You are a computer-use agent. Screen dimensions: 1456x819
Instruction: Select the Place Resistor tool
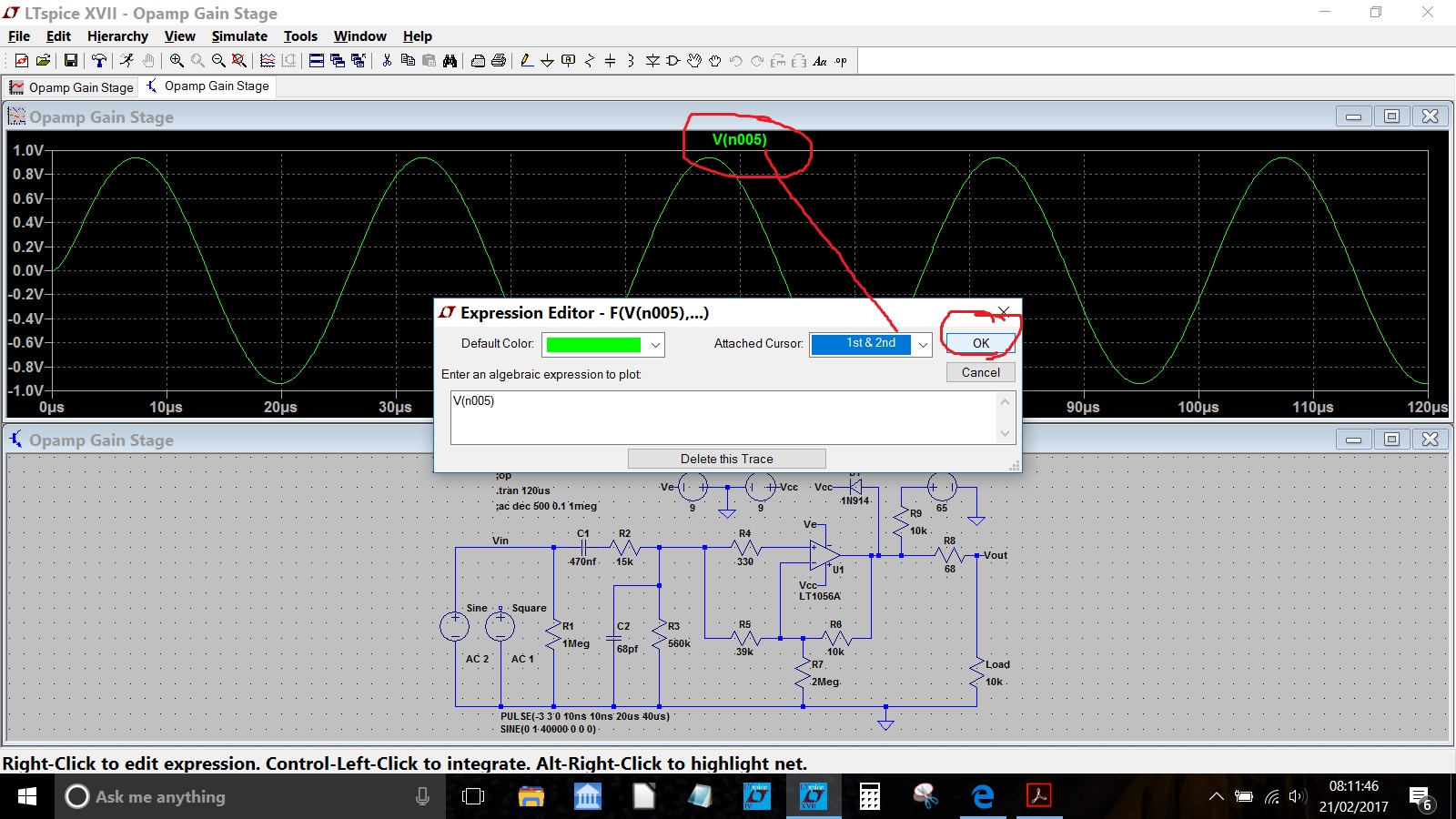(589, 61)
